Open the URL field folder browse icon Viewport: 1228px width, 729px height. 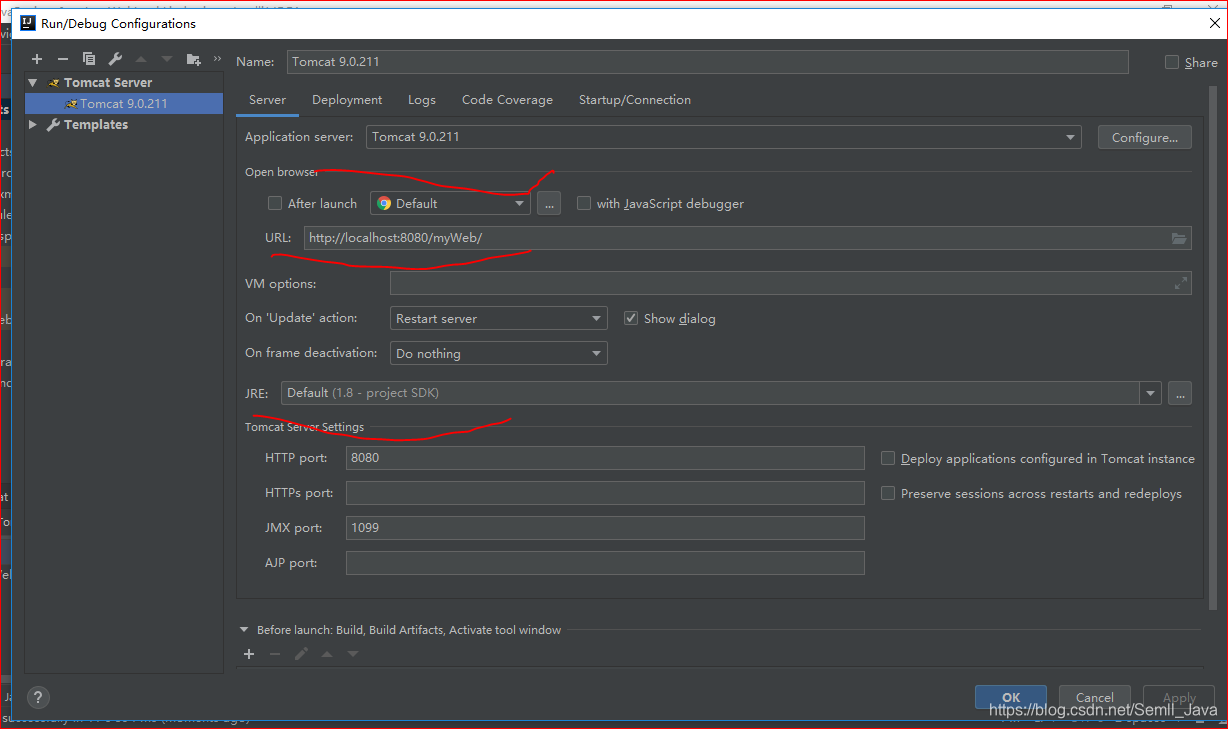1179,238
